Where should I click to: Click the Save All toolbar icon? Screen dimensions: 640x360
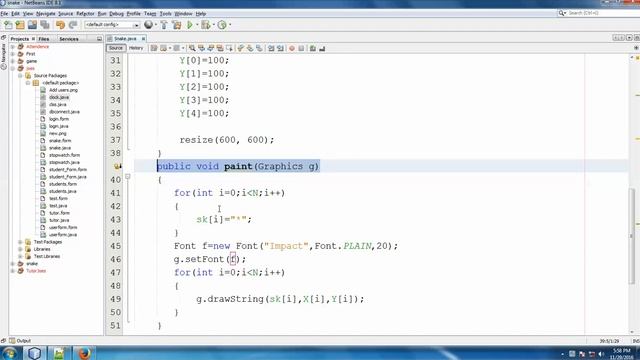[44, 25]
